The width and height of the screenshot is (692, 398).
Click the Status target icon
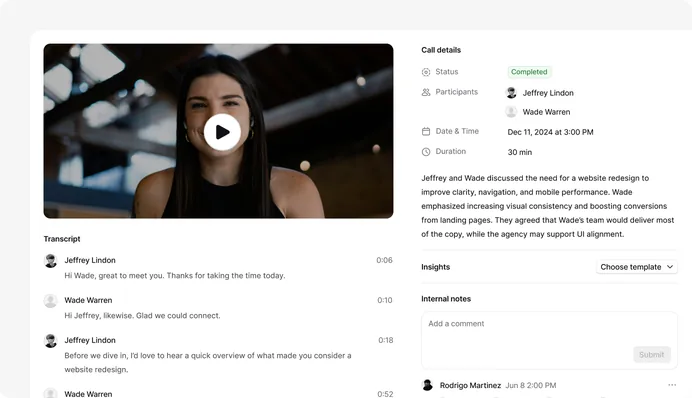[x=426, y=72]
